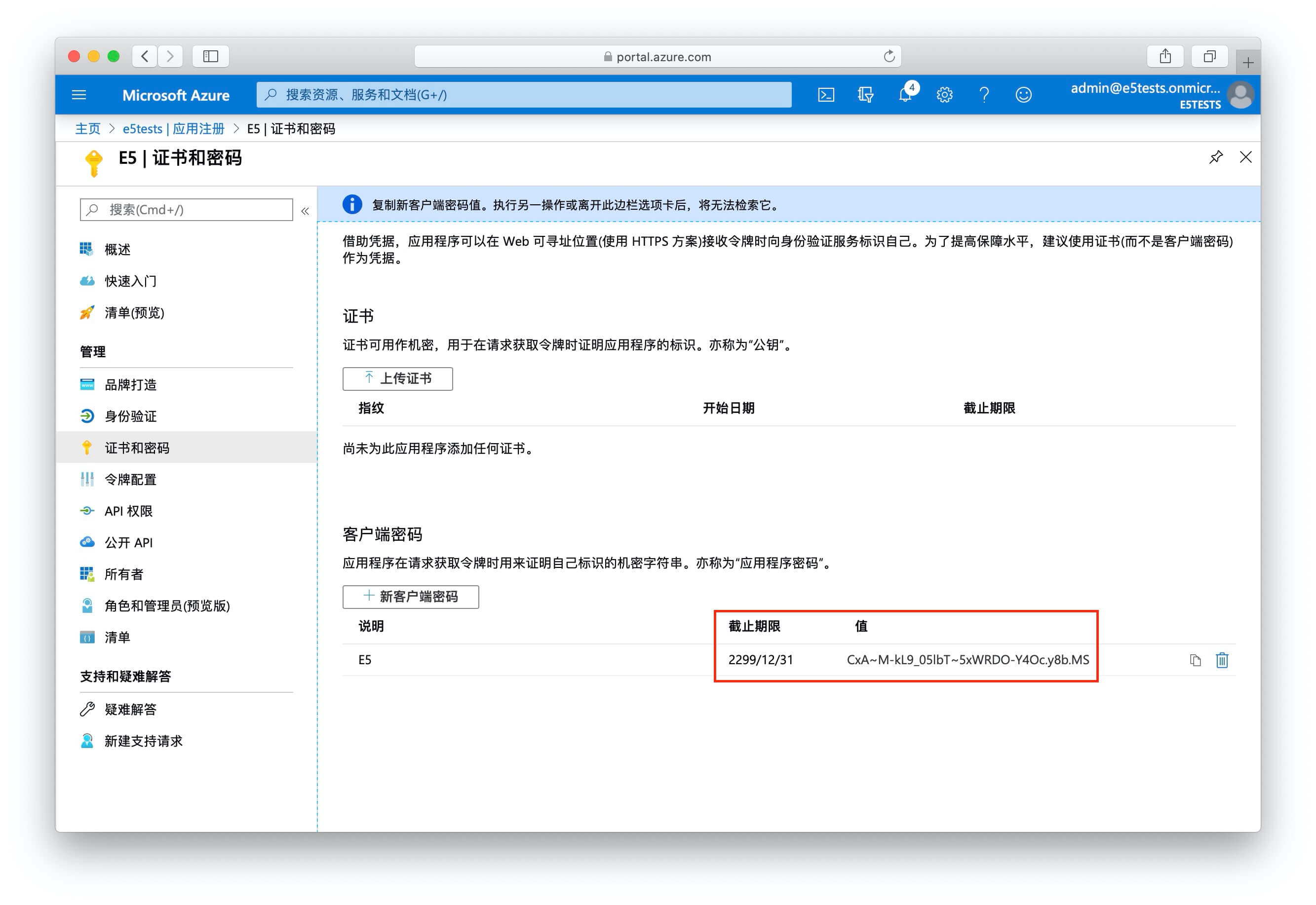The height and width of the screenshot is (905, 1316).
Task: Open the feedback smiley icon
Action: (1023, 95)
